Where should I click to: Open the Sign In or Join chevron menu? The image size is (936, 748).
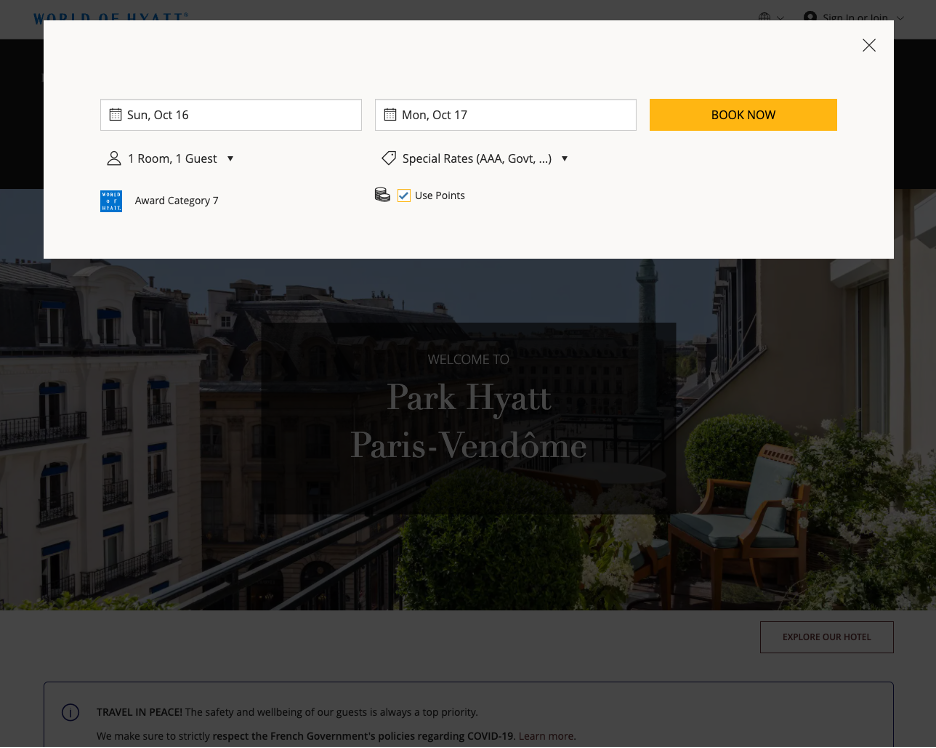pyautogui.click(x=901, y=18)
